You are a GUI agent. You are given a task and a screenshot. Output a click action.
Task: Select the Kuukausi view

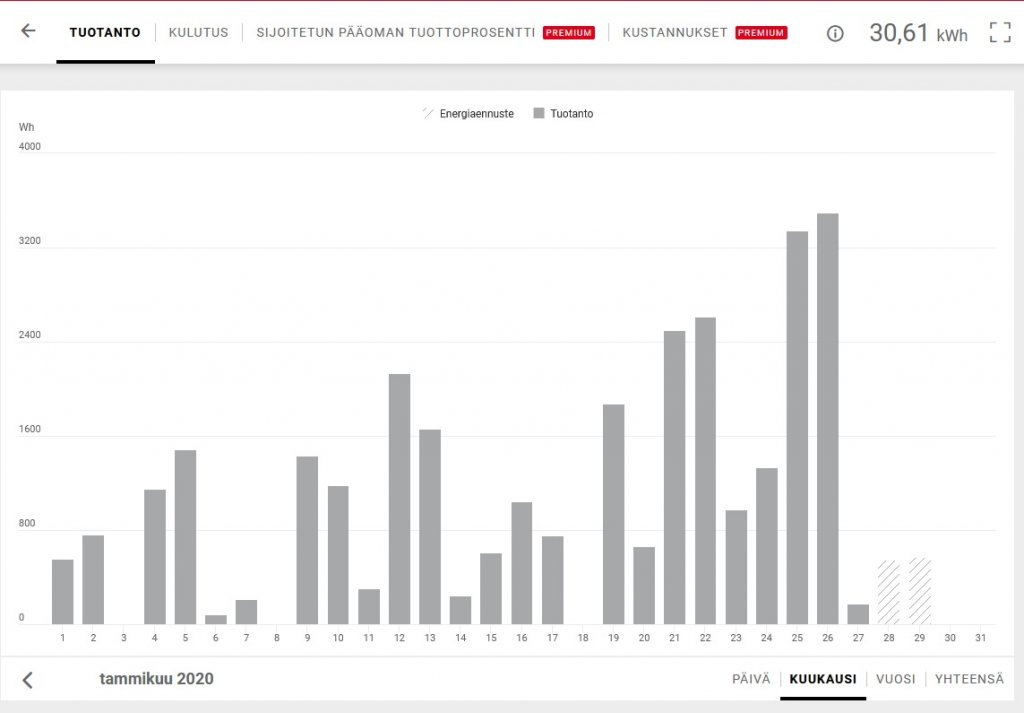[822, 679]
